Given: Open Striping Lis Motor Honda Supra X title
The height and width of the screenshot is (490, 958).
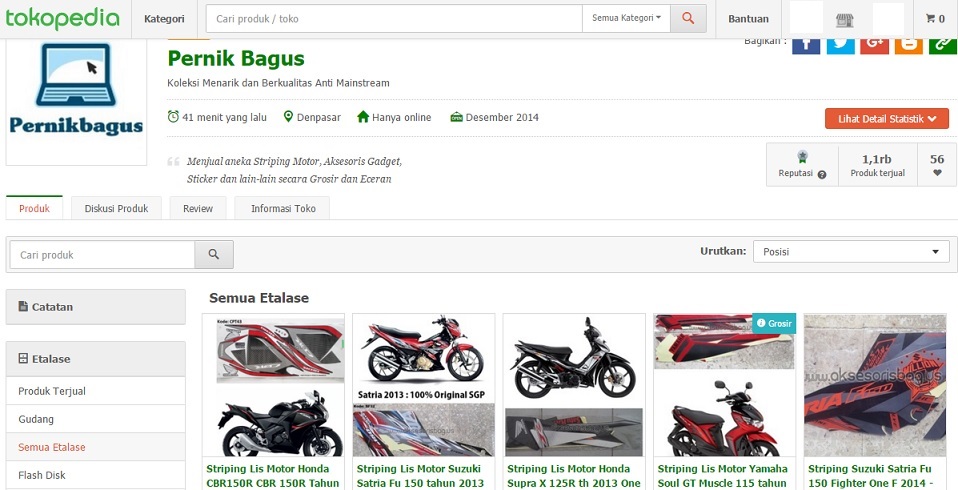Looking at the screenshot, I should tap(574, 476).
